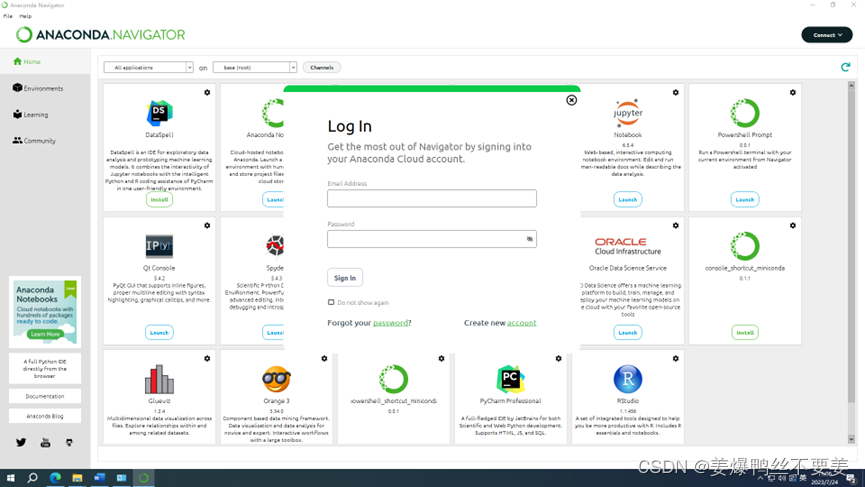Open the Windows Start menu
The width and height of the screenshot is (865, 487).
pyautogui.click(x=10, y=478)
